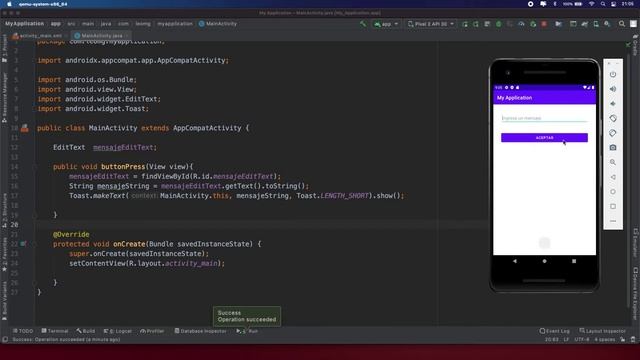Click the emulator Zoom magnifier button
640x360 pixels.
(613, 162)
